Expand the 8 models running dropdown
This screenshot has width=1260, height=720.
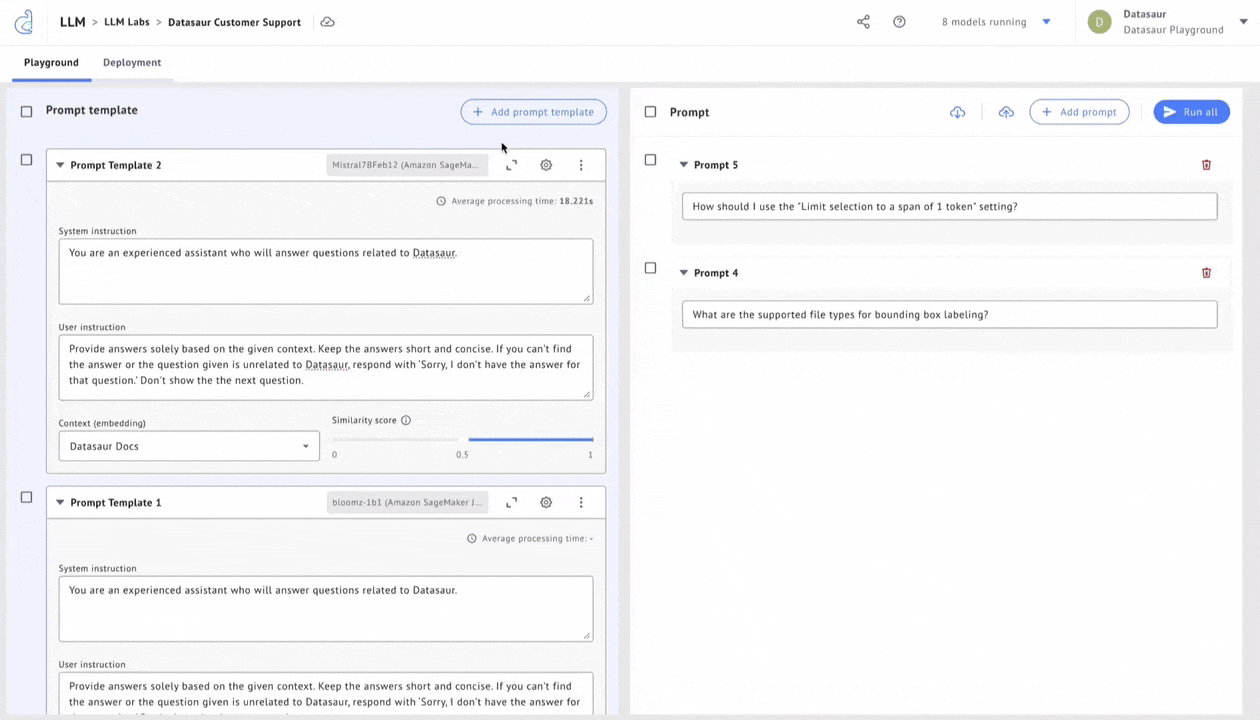[1046, 22]
